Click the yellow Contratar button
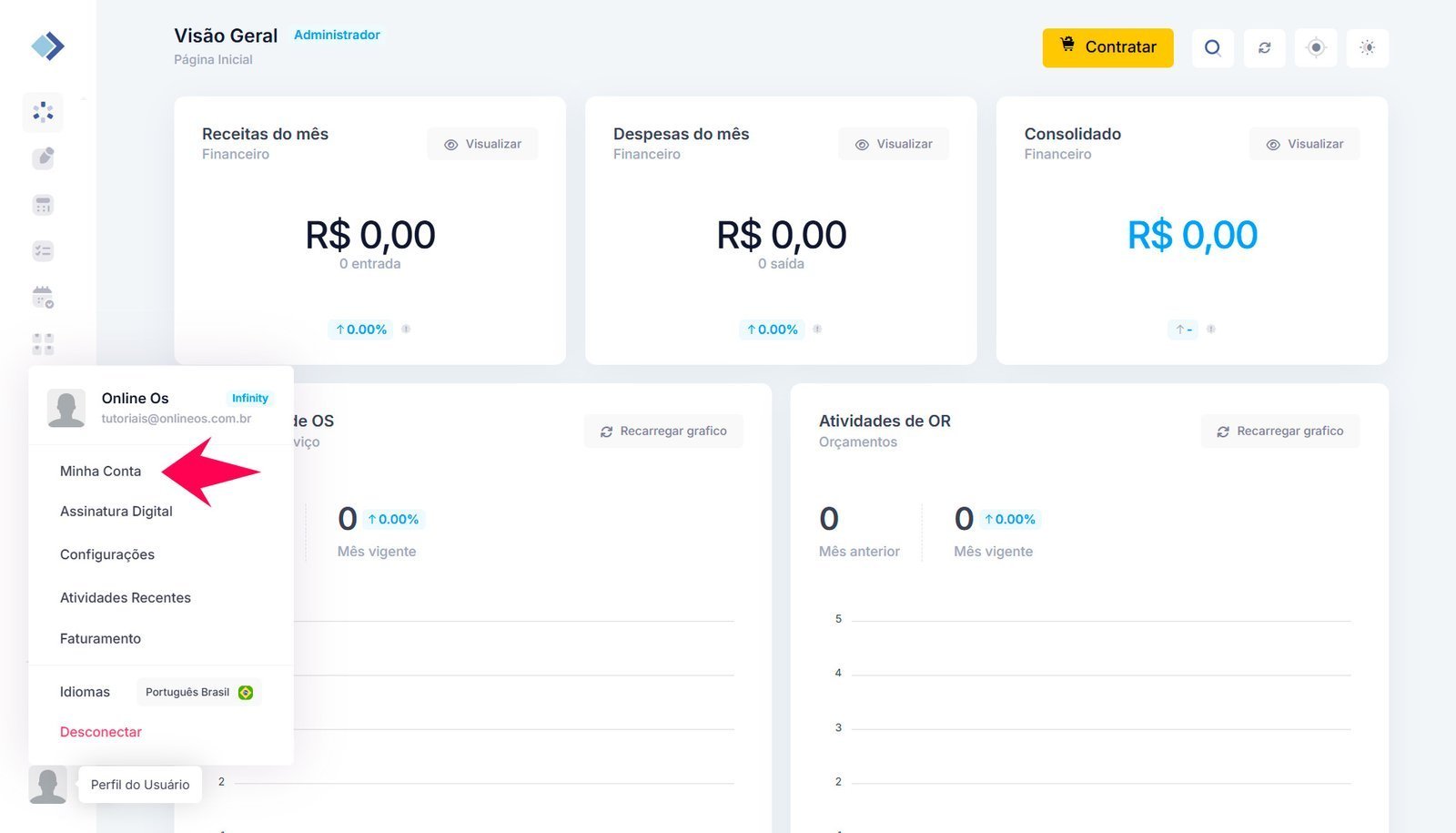The height and width of the screenshot is (833, 1456). coord(1107,47)
